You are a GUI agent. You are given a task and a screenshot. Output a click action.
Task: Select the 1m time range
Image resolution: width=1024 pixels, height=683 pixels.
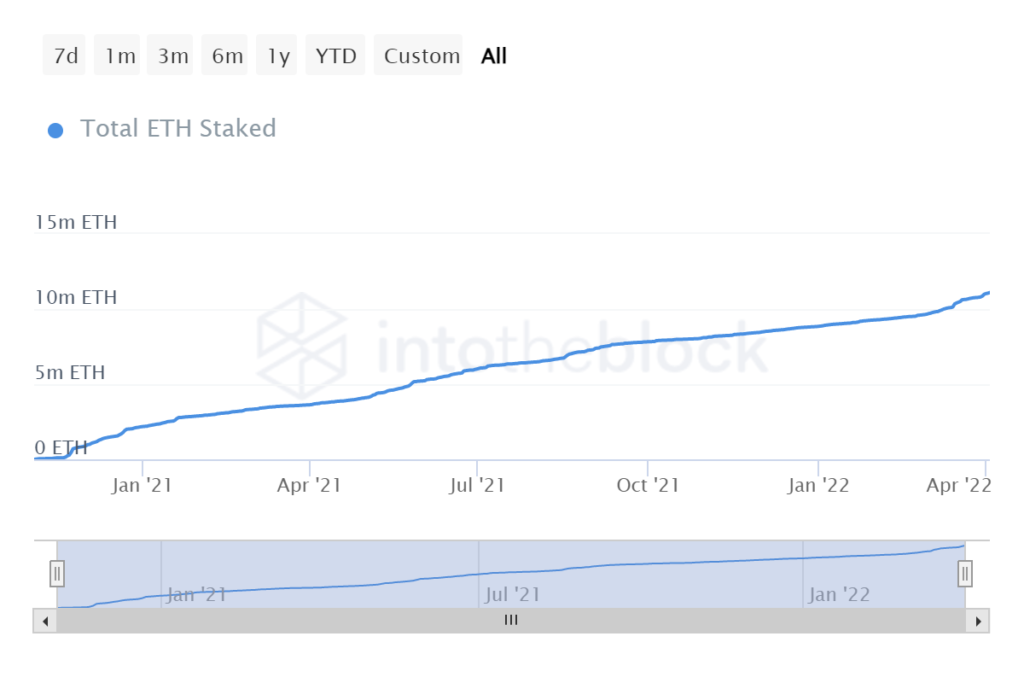pyautogui.click(x=118, y=56)
